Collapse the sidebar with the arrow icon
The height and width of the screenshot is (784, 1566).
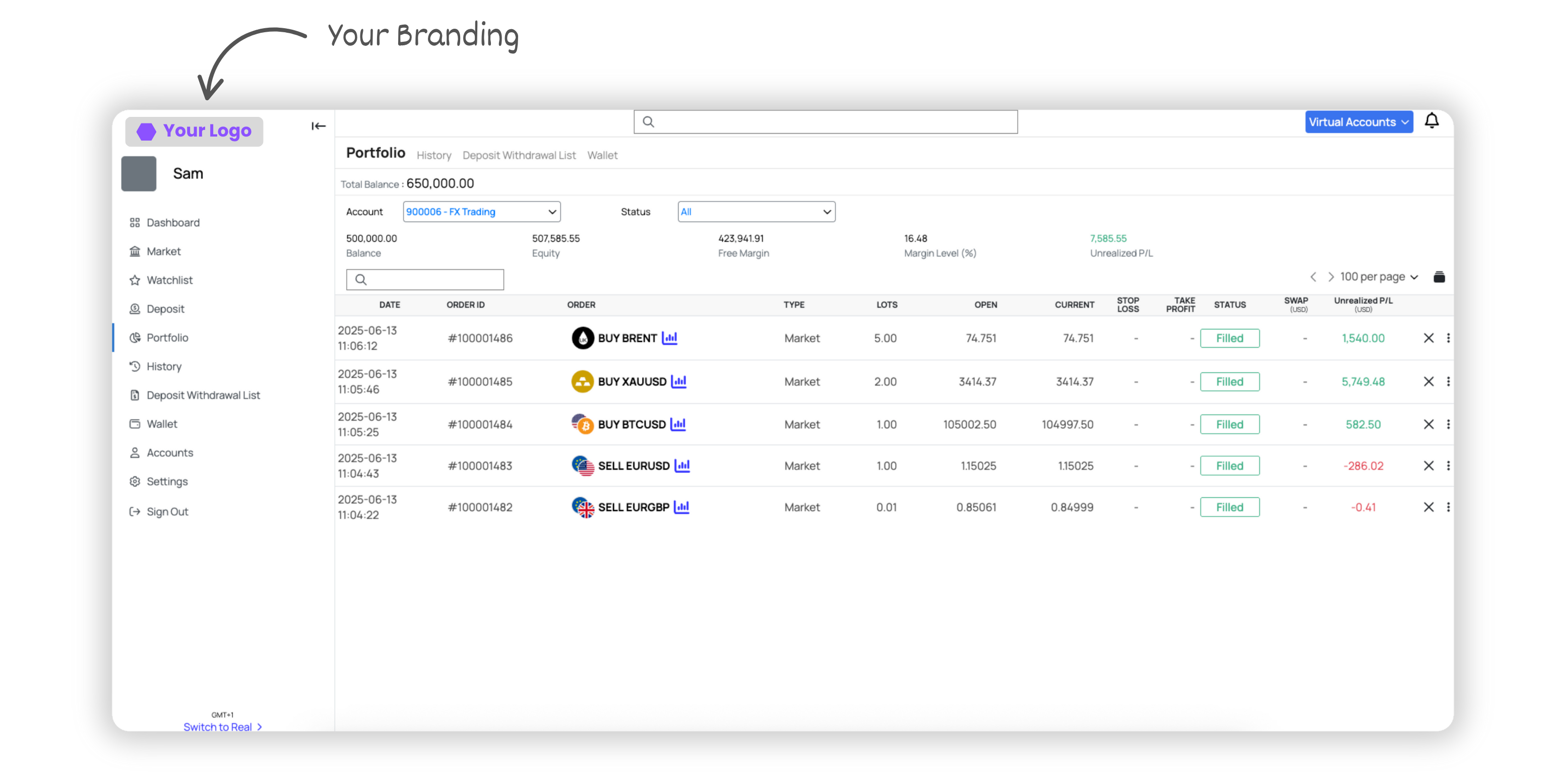(x=318, y=126)
